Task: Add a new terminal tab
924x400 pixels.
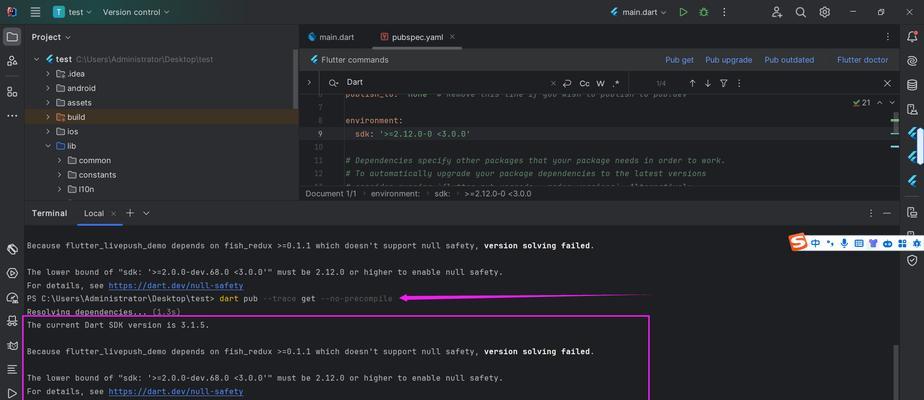Action: pyautogui.click(x=130, y=213)
